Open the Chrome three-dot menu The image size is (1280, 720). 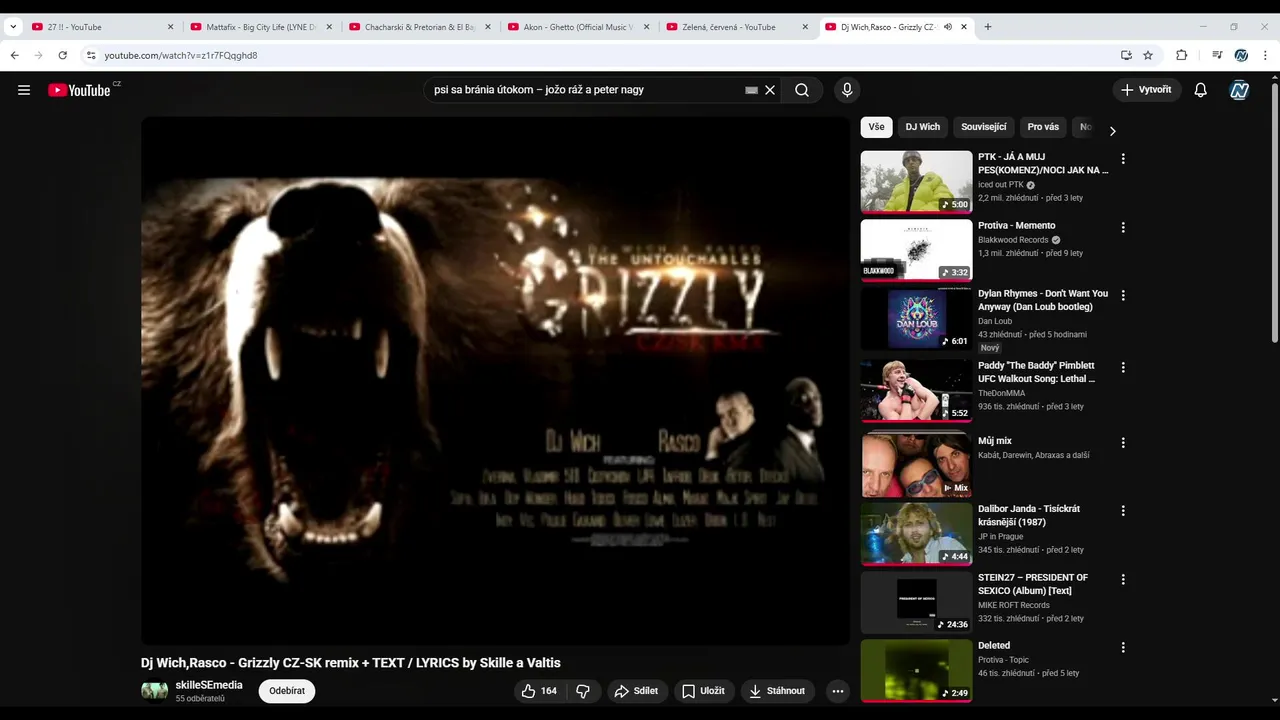click(1265, 55)
